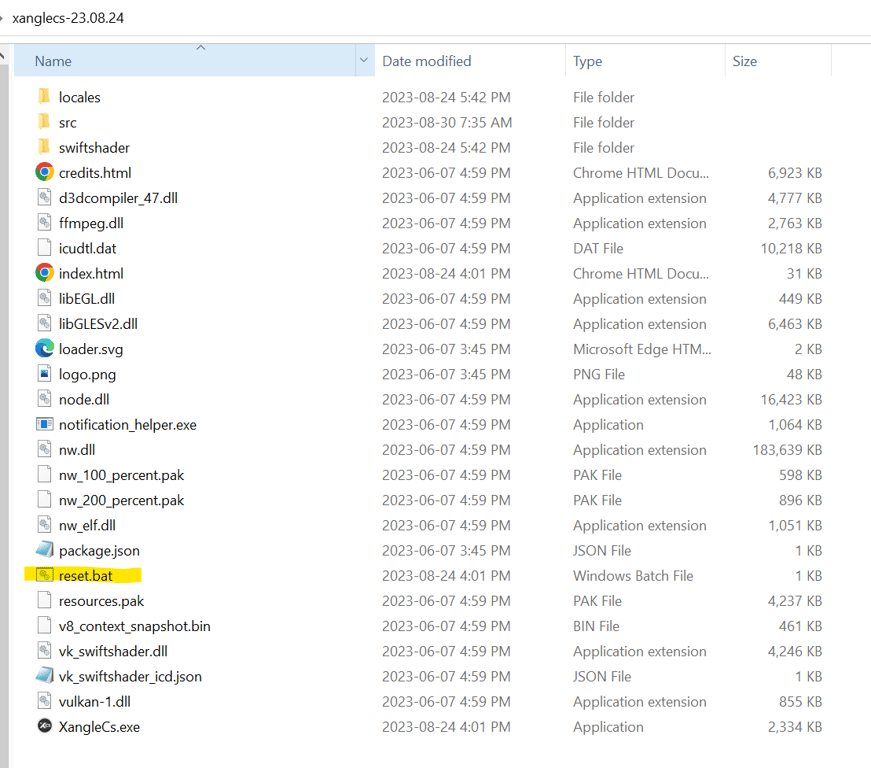Select the highlighted reset.bat file name

point(86,576)
